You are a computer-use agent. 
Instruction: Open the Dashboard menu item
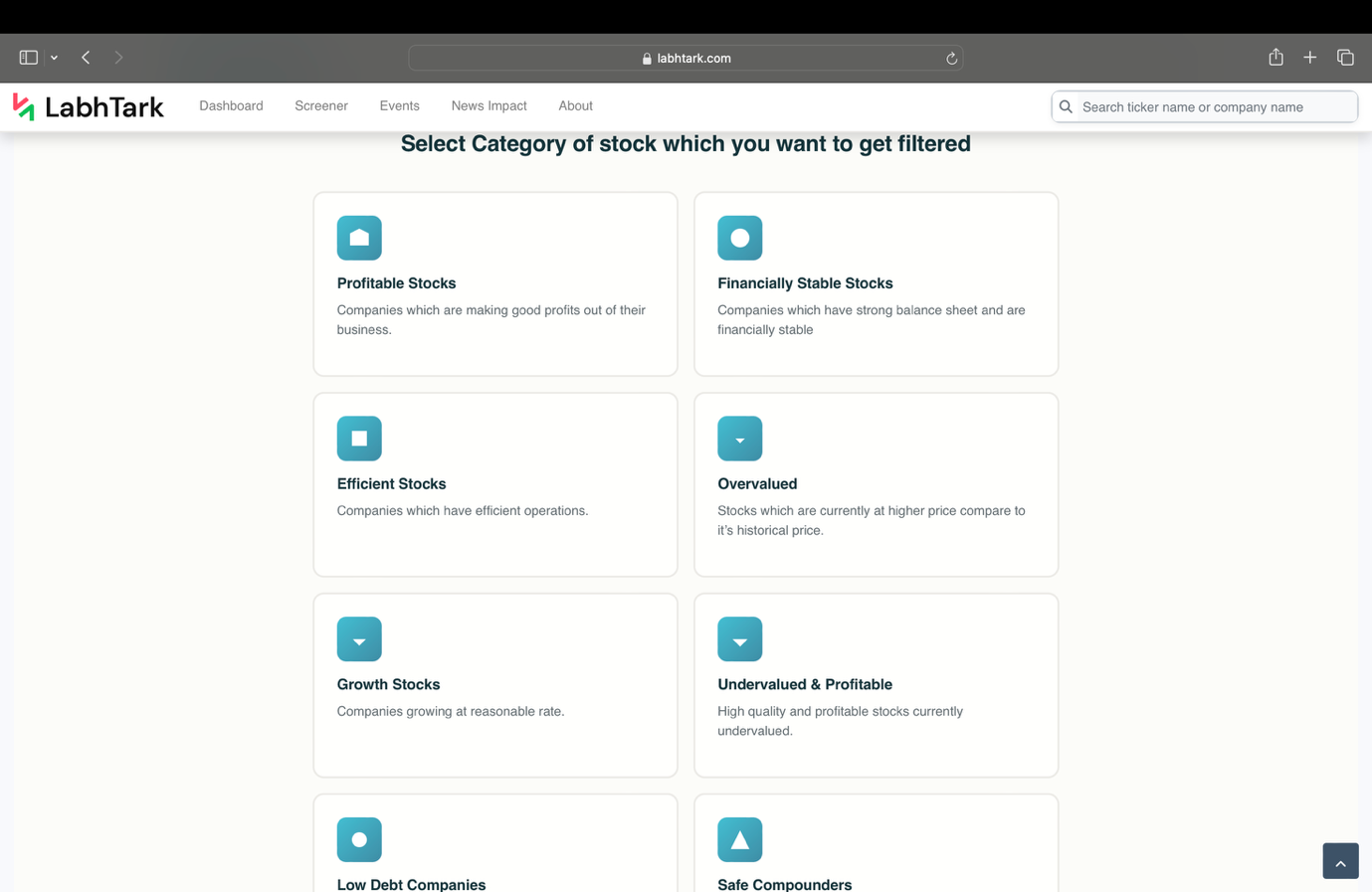(x=231, y=106)
